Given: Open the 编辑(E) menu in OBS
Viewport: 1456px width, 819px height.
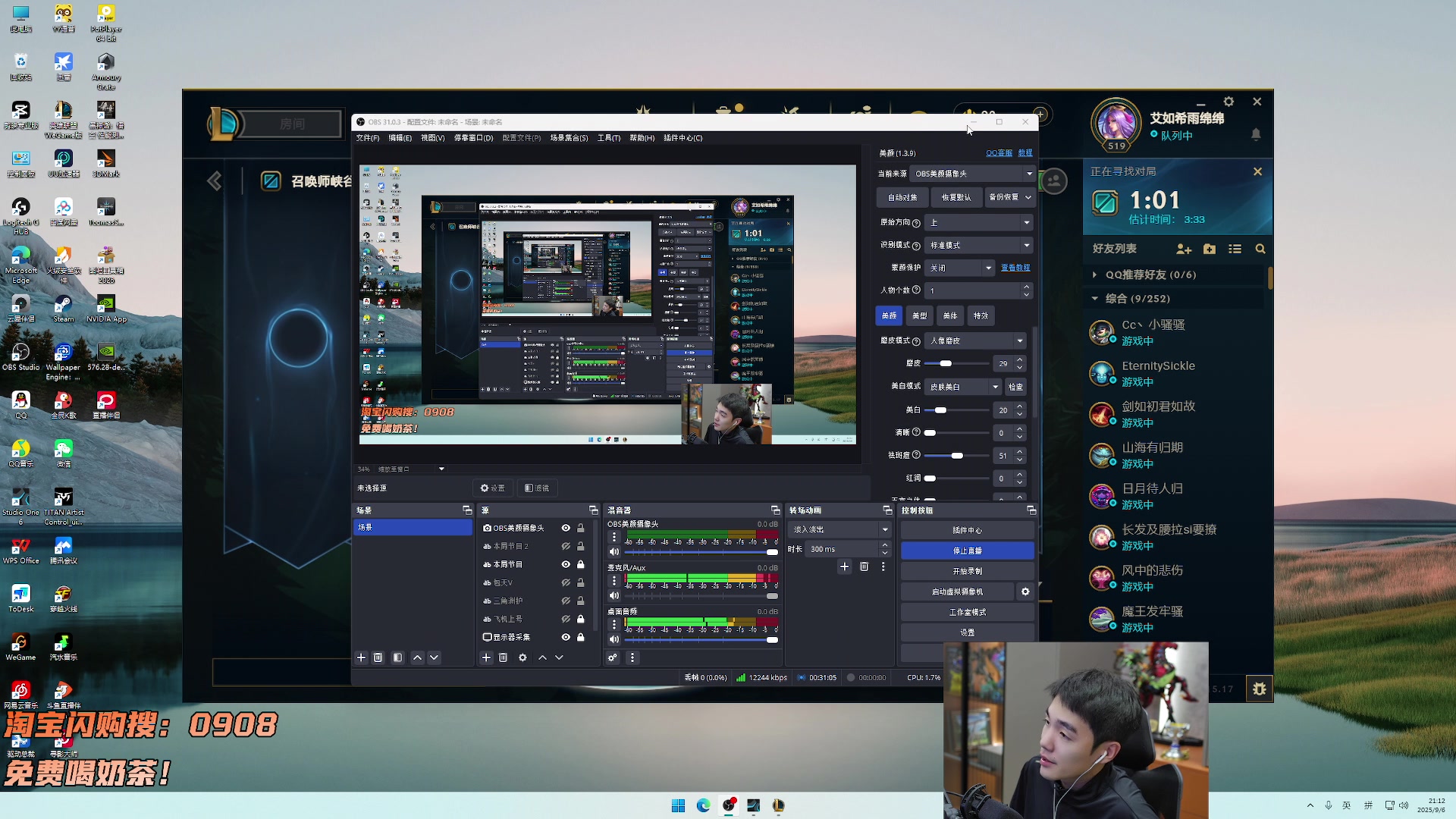Looking at the screenshot, I should pyautogui.click(x=400, y=138).
